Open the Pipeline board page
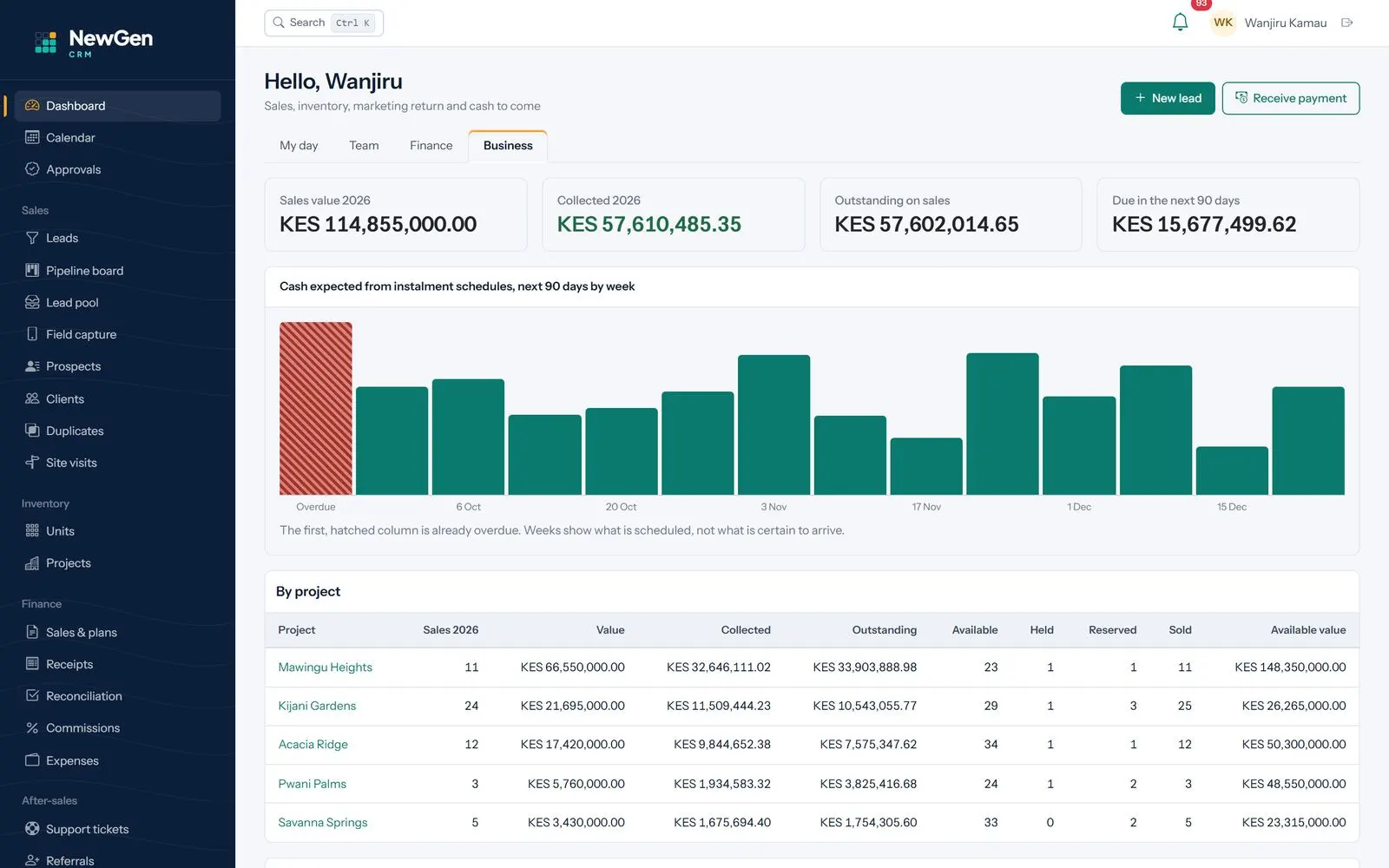 click(x=117, y=270)
